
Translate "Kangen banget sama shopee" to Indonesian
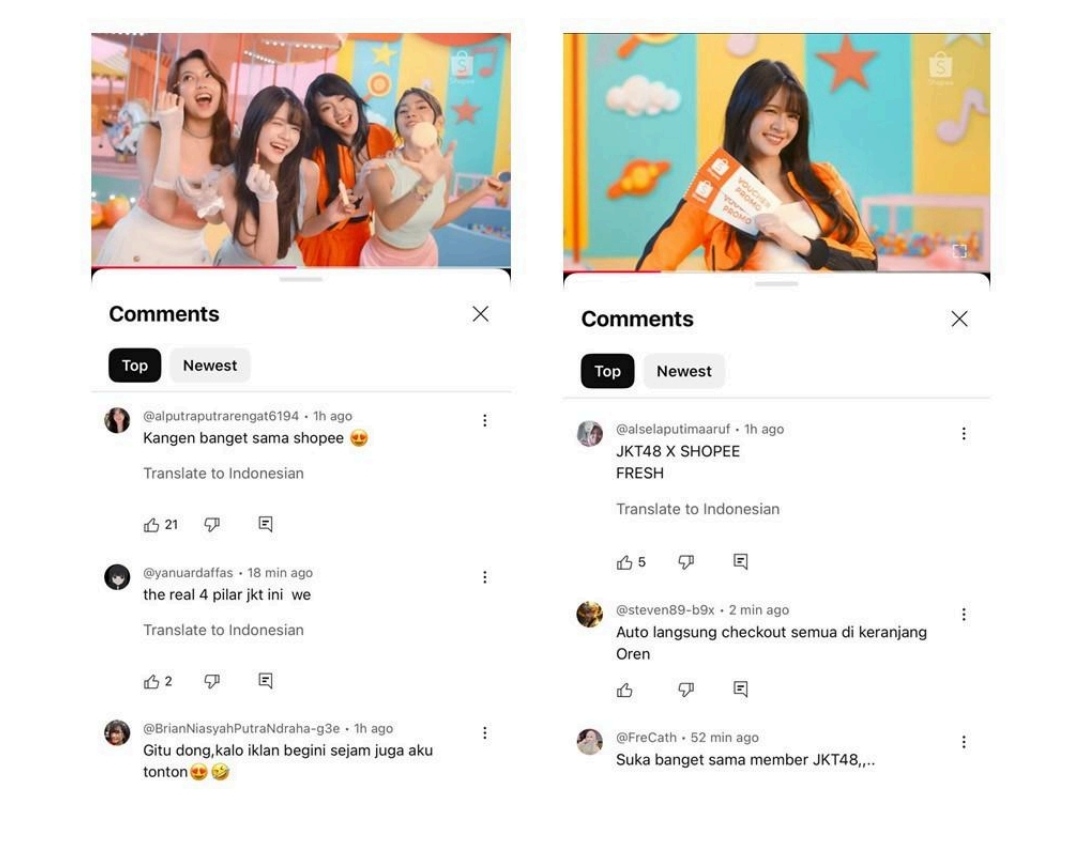[x=223, y=473]
